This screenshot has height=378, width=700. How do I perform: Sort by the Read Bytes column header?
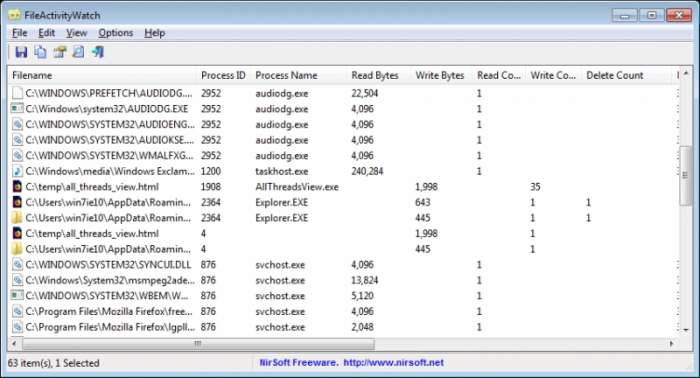point(375,75)
